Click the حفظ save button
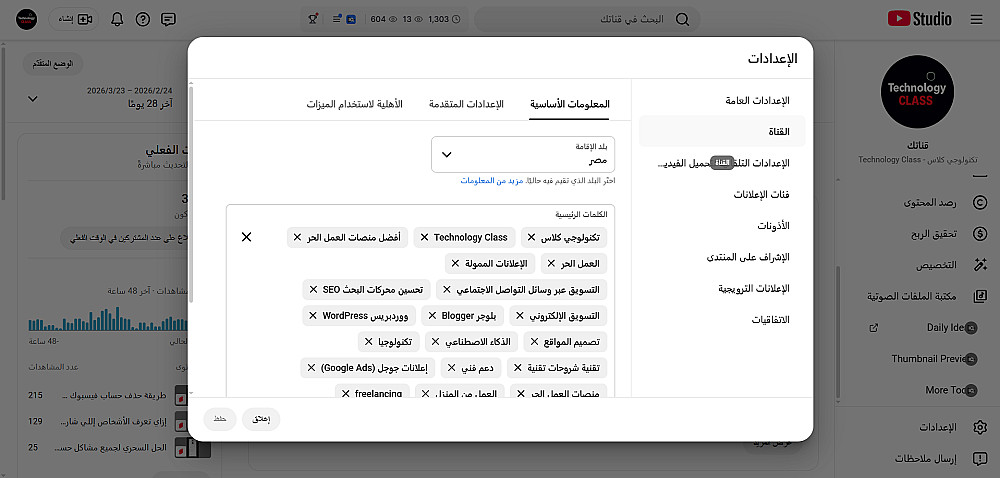Image resolution: width=1000 pixels, height=478 pixels. (220, 419)
